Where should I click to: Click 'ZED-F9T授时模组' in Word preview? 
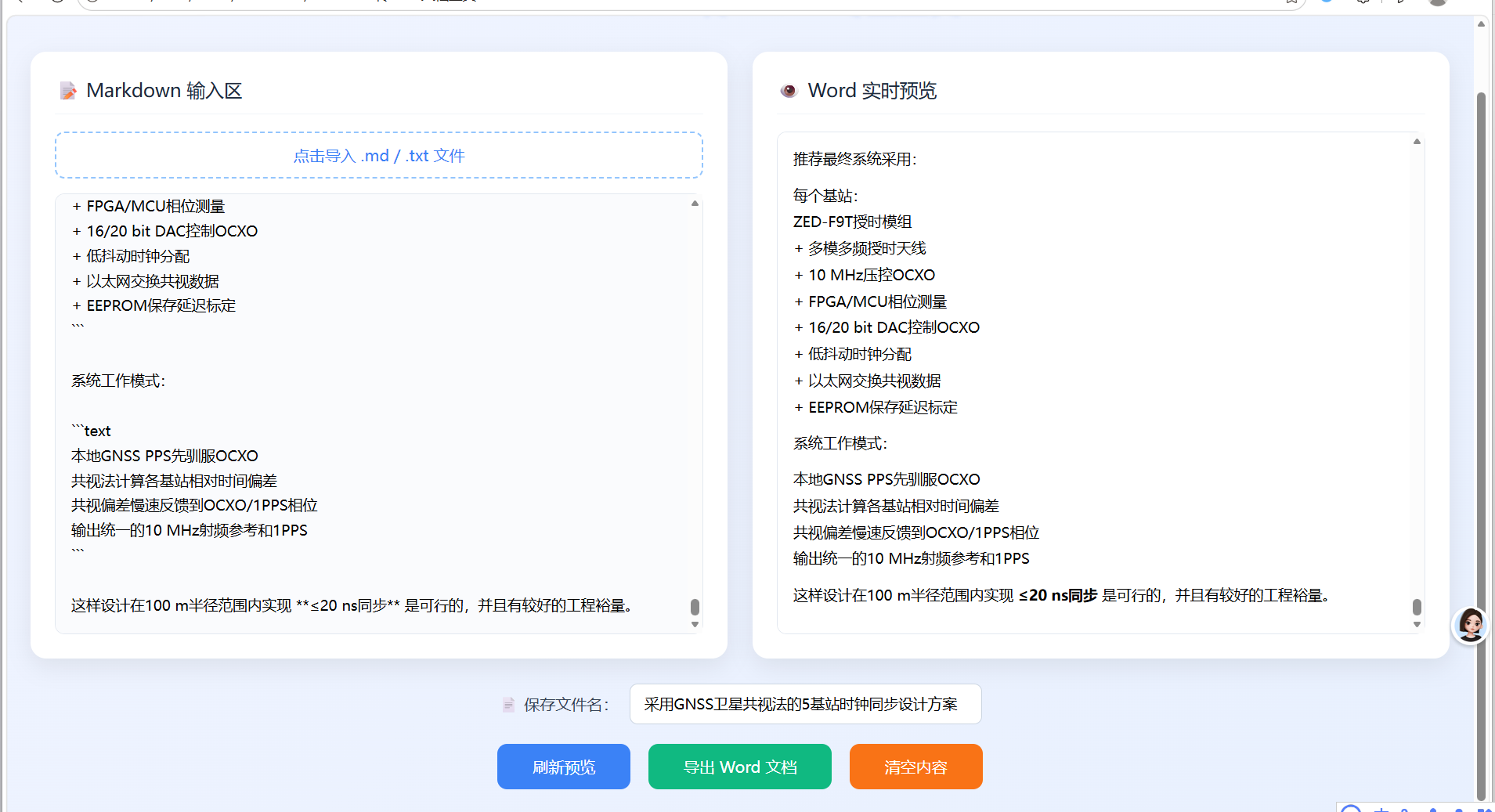pyautogui.click(x=853, y=222)
